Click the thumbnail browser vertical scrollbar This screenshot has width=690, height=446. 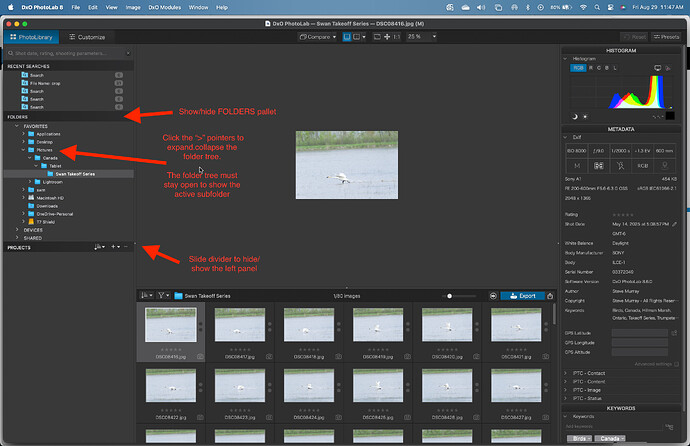(554, 313)
